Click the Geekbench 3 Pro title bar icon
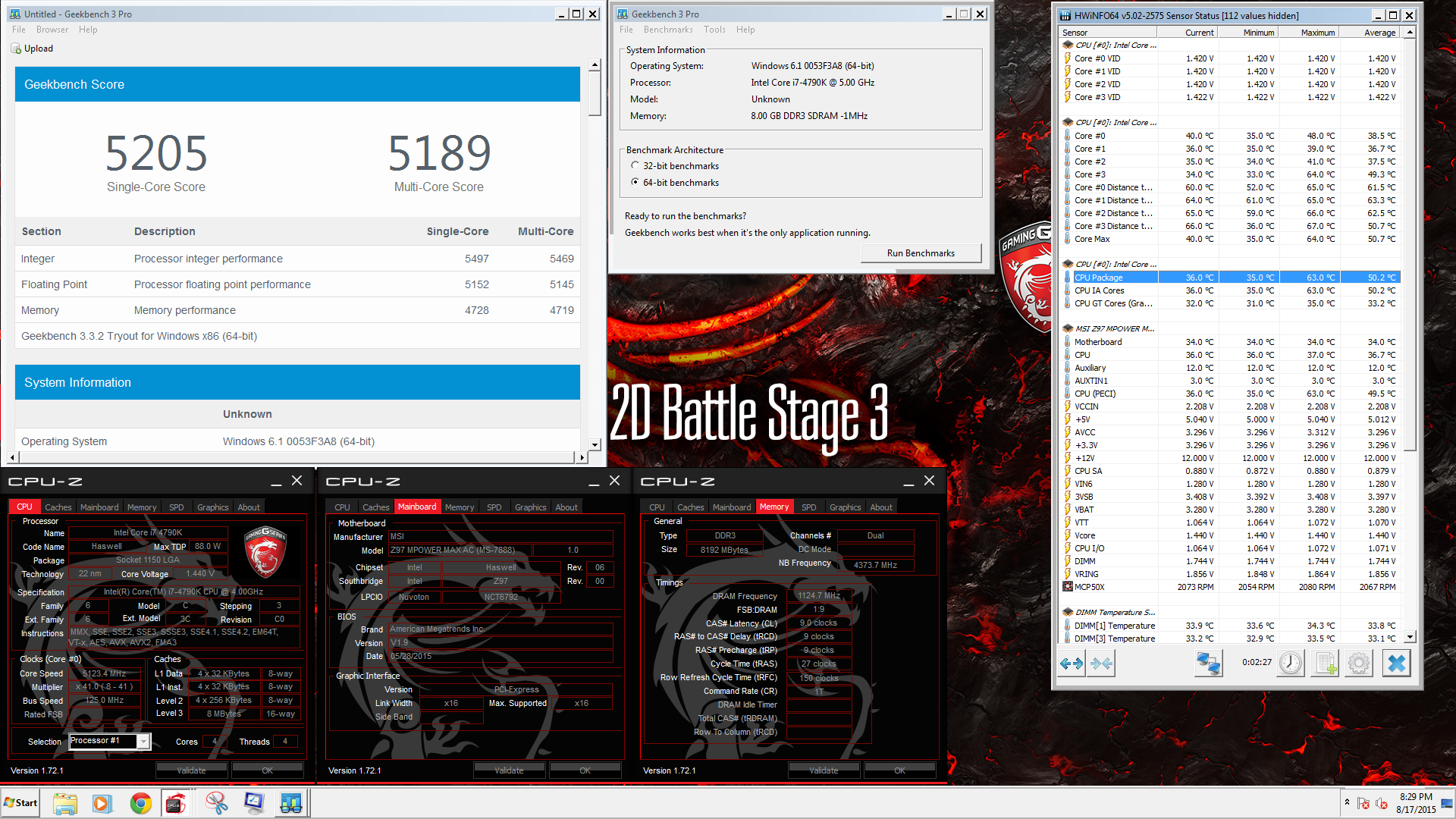 [x=623, y=14]
